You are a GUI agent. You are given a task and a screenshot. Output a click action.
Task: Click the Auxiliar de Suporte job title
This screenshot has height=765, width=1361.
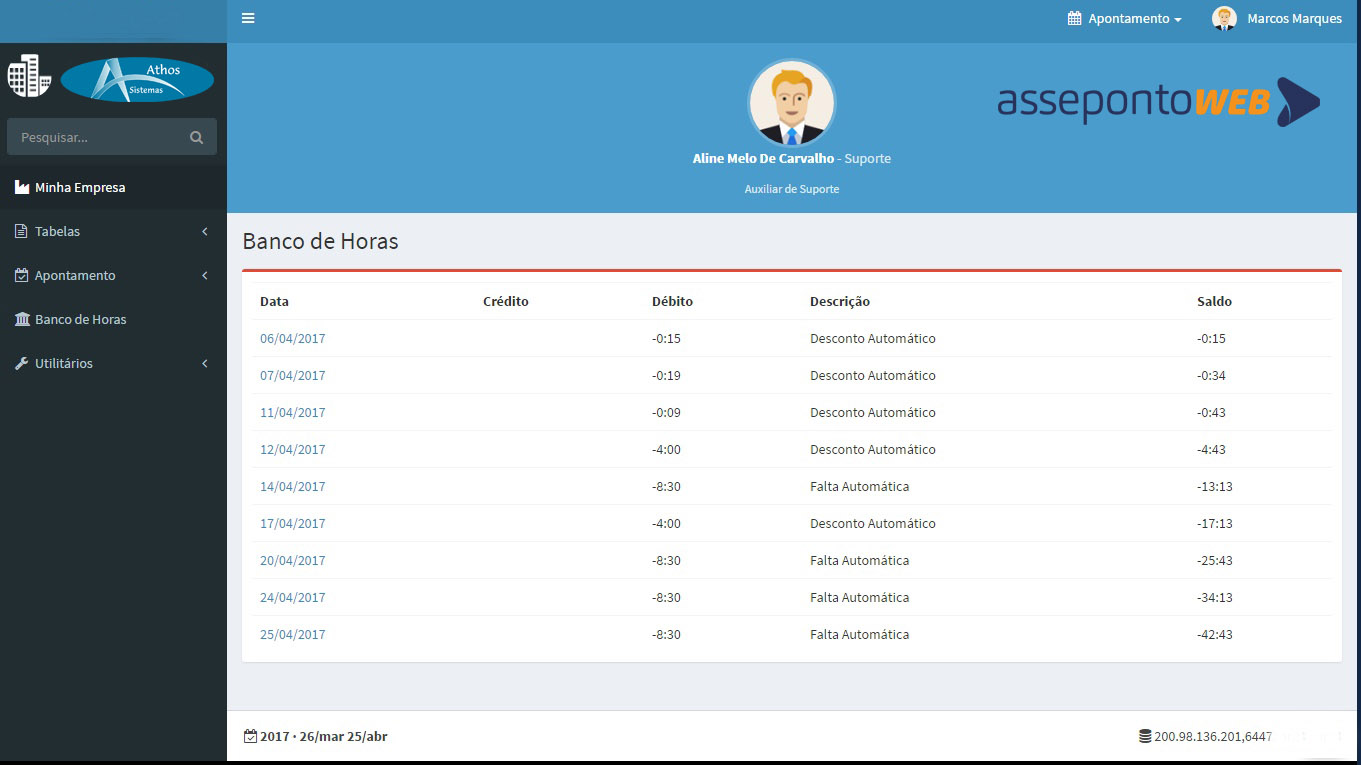click(792, 189)
